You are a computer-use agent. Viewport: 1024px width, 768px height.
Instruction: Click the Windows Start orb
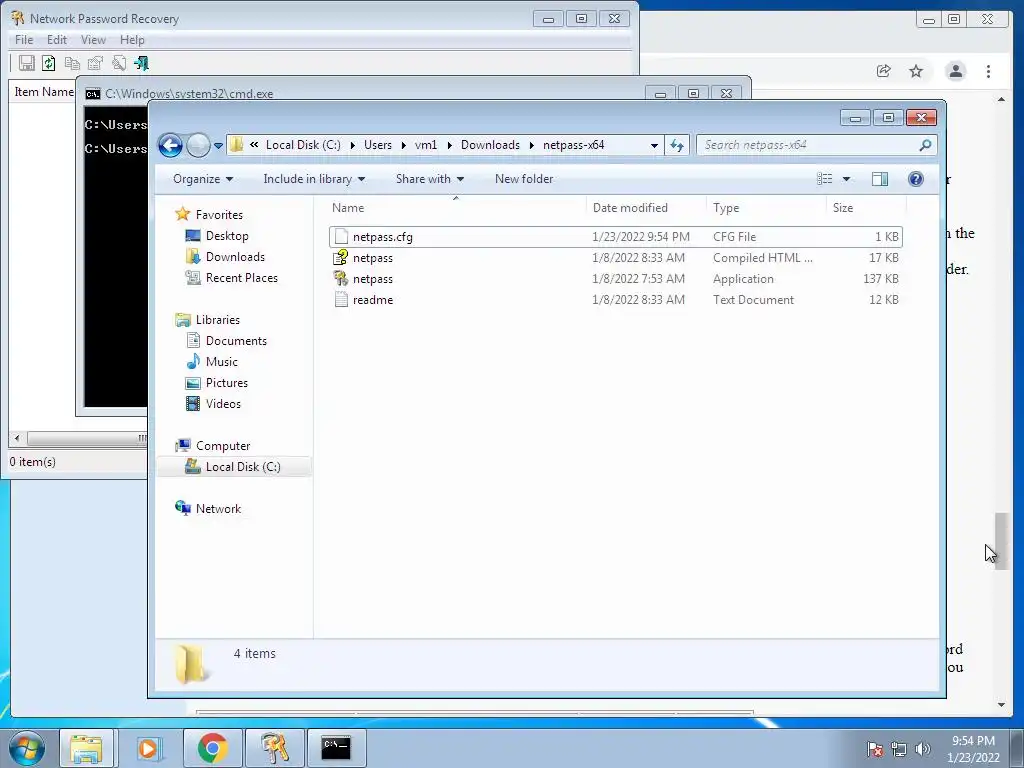[x=27, y=748]
